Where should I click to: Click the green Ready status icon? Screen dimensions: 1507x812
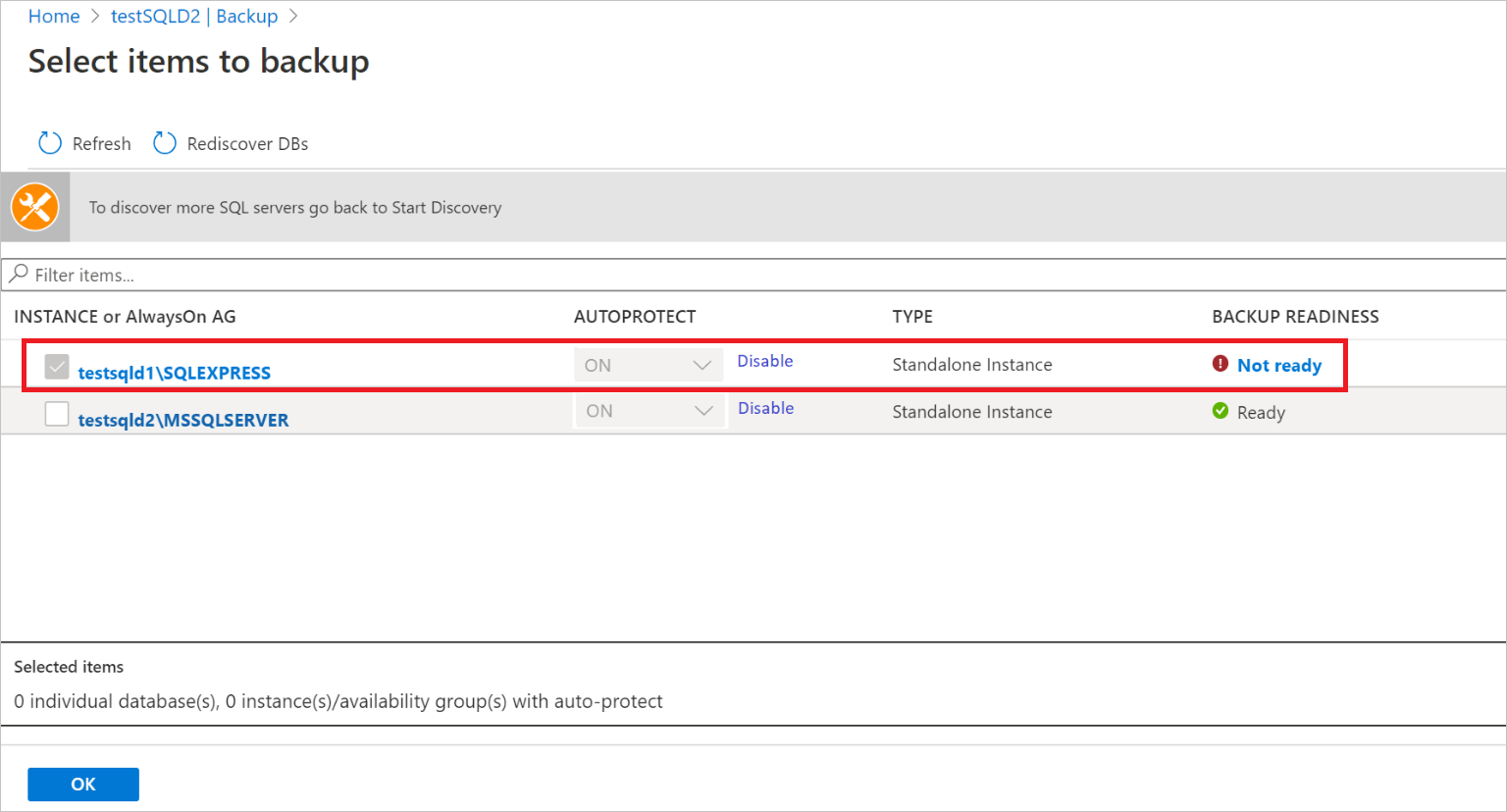(x=1220, y=412)
